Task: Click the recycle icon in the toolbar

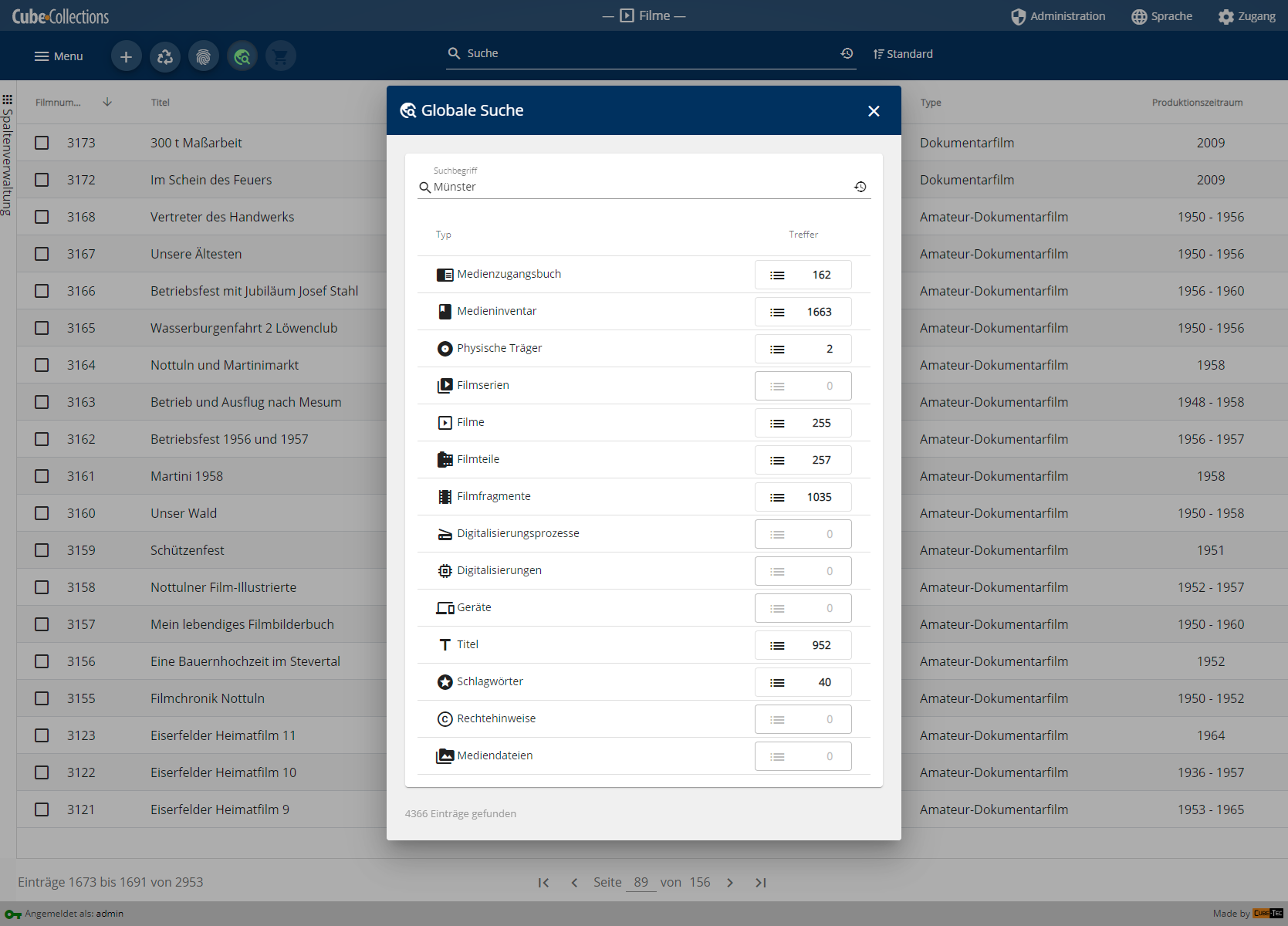Action: [165, 56]
